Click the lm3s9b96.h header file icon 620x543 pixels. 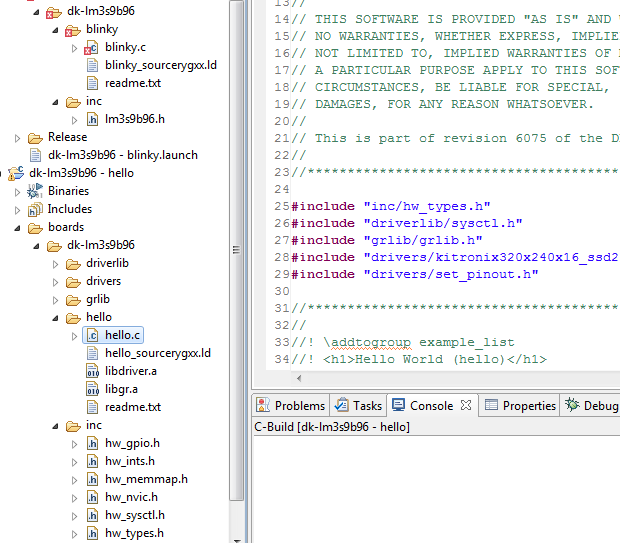point(92,119)
